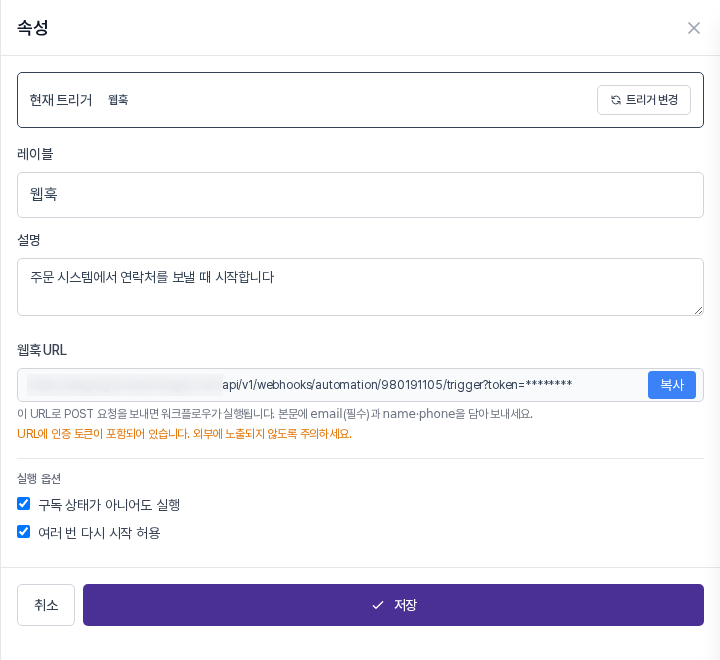Click the 속성 dialog title

[x=33, y=28]
